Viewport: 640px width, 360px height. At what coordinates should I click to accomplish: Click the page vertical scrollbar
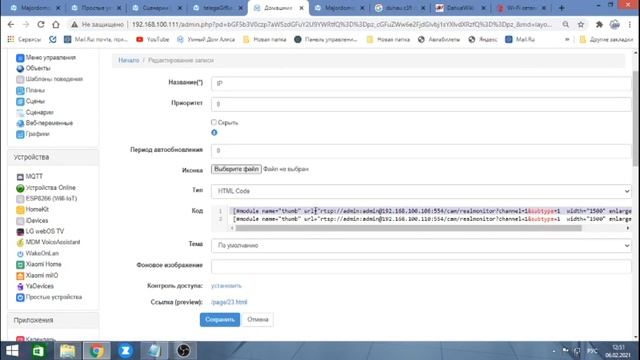coord(635,118)
